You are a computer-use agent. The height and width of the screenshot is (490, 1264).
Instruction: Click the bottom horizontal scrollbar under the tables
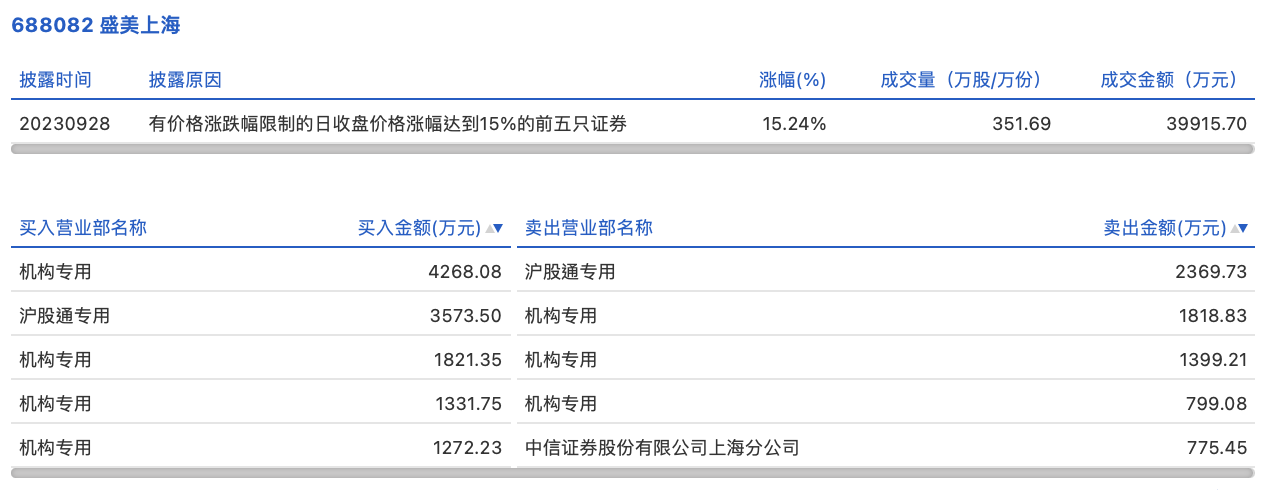(x=632, y=472)
